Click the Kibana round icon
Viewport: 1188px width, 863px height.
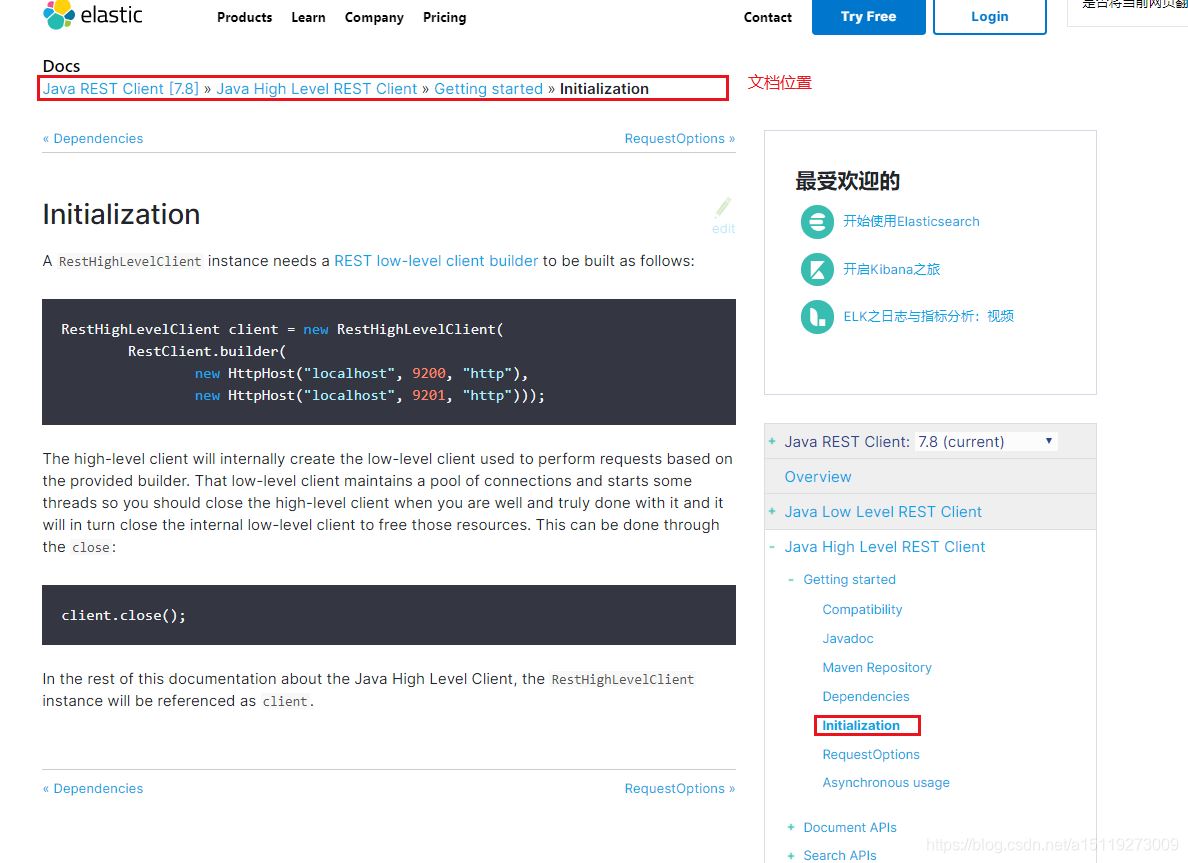coord(817,270)
